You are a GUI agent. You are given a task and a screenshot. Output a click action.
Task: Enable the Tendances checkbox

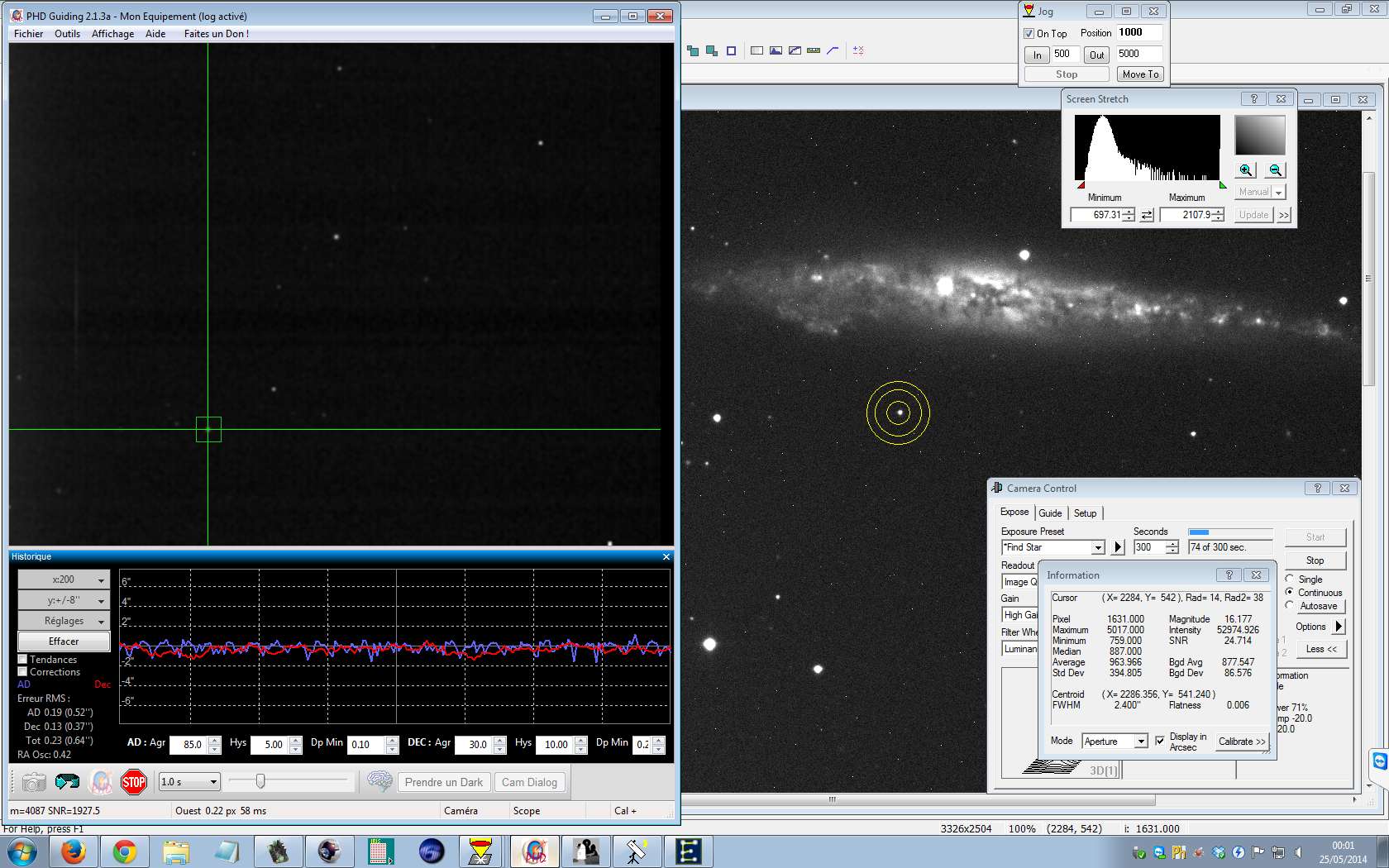(x=23, y=660)
